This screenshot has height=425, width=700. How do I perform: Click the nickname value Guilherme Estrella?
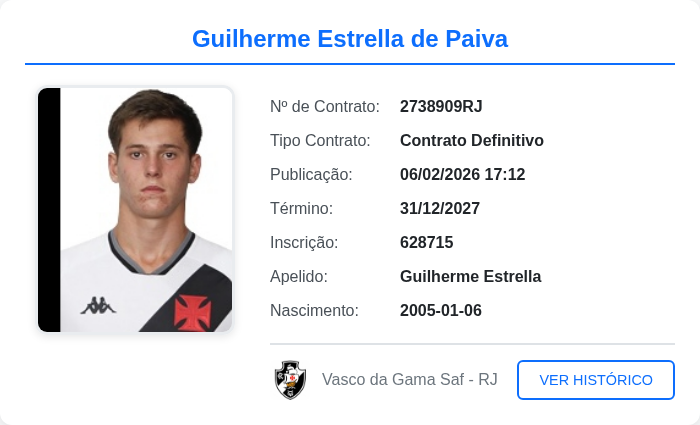(x=470, y=276)
